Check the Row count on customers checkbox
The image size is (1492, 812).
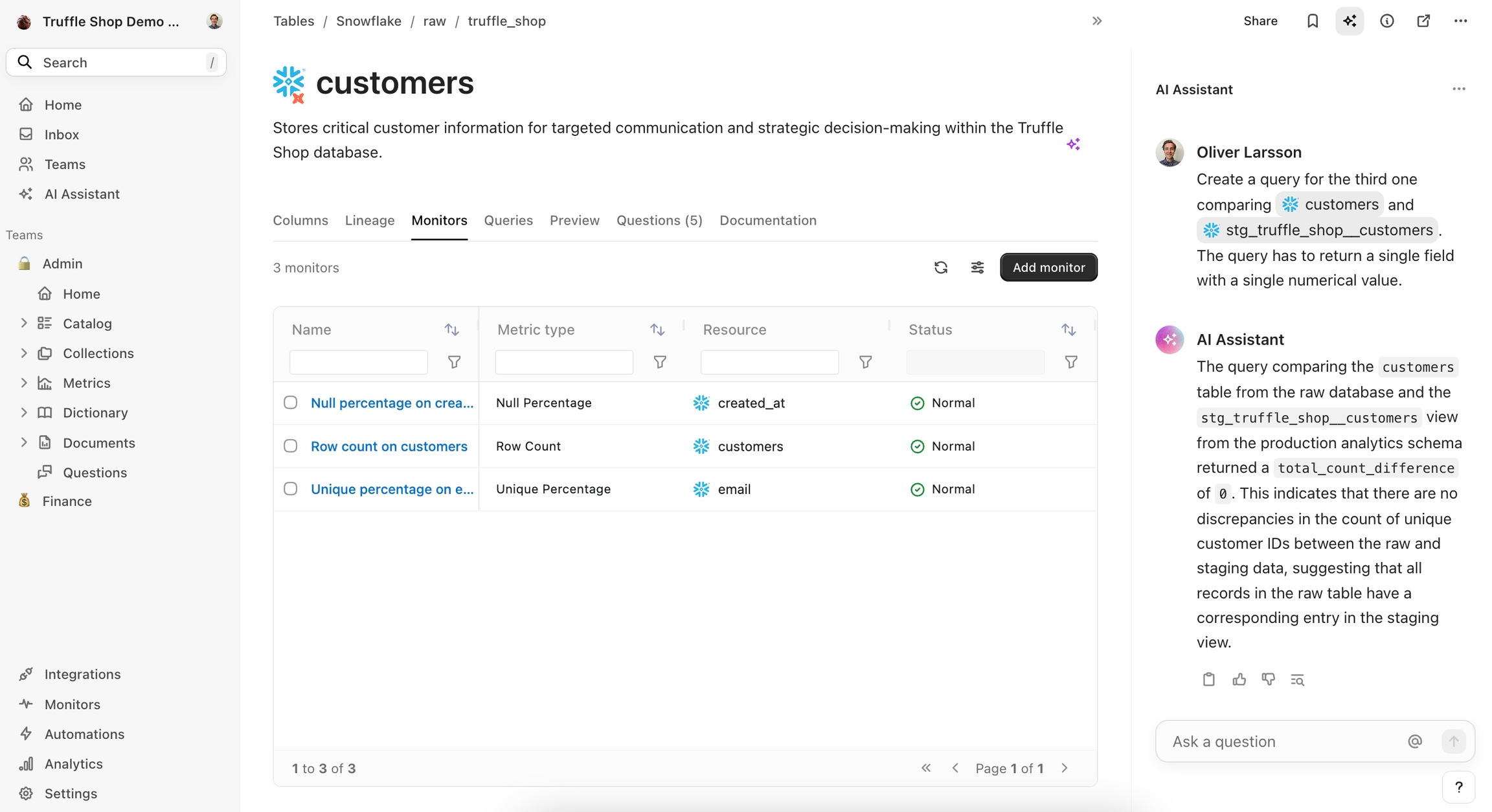point(291,446)
